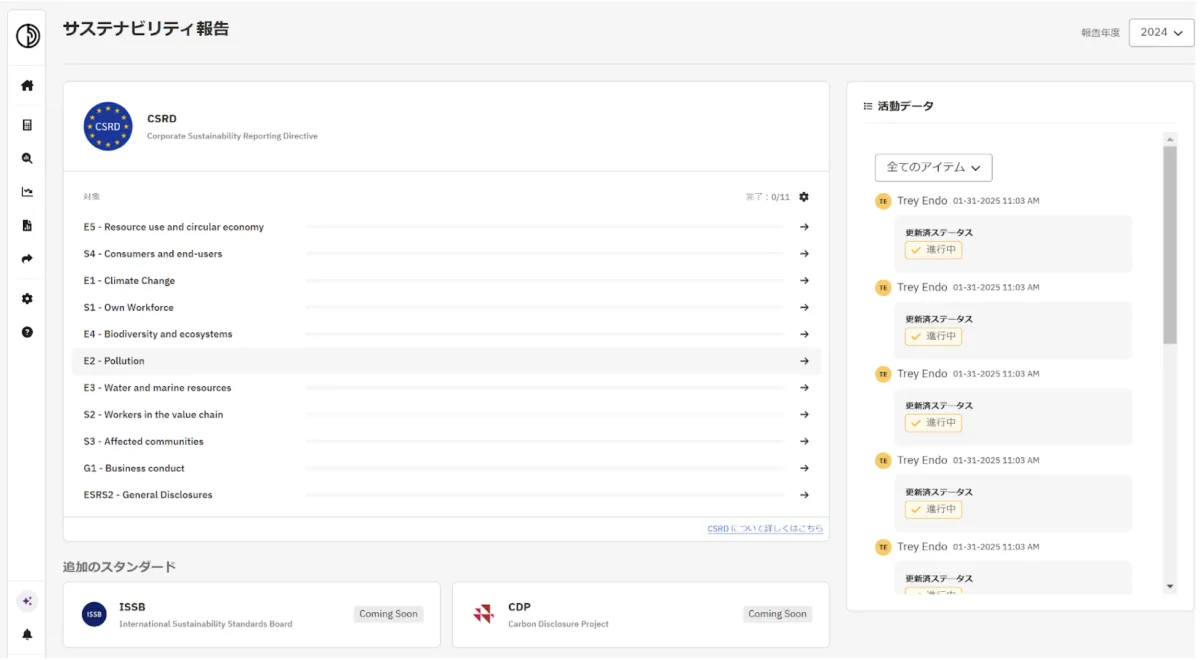Click the share arrow icon in sidebar
Screen dimensions: 1200x660
click(x=27, y=259)
